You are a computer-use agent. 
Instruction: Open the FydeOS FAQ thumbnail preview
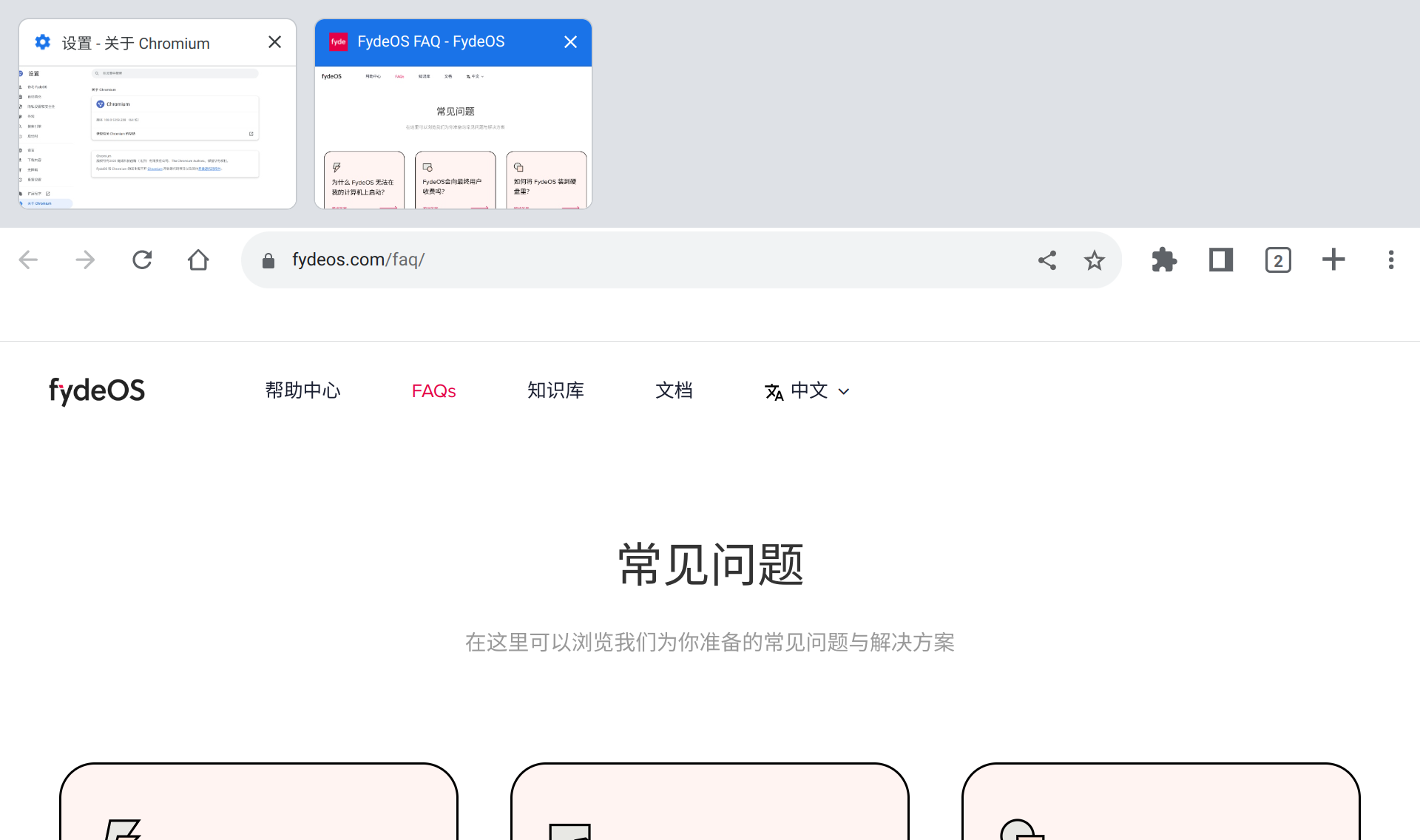coord(453,138)
